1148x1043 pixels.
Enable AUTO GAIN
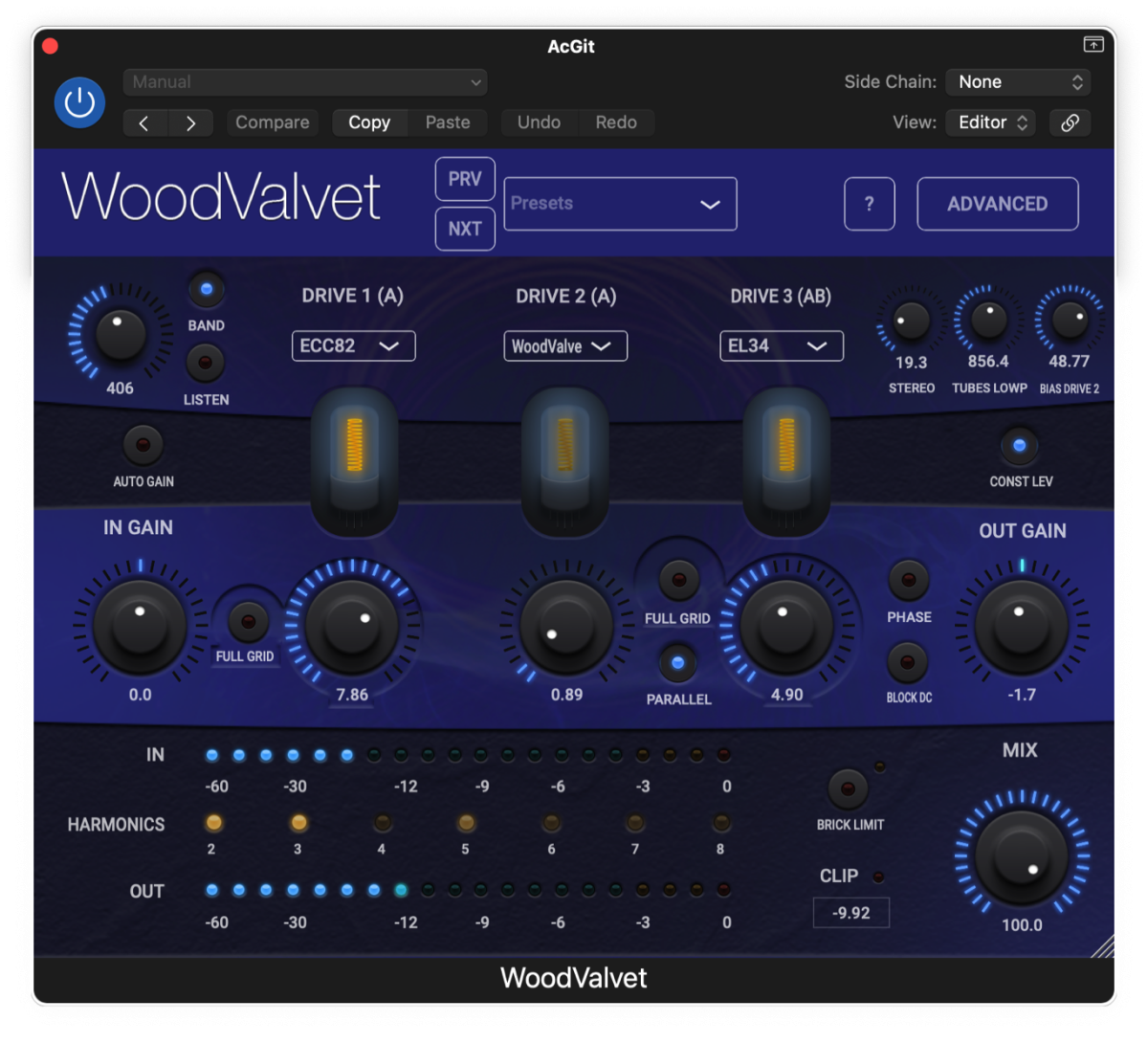tap(143, 444)
